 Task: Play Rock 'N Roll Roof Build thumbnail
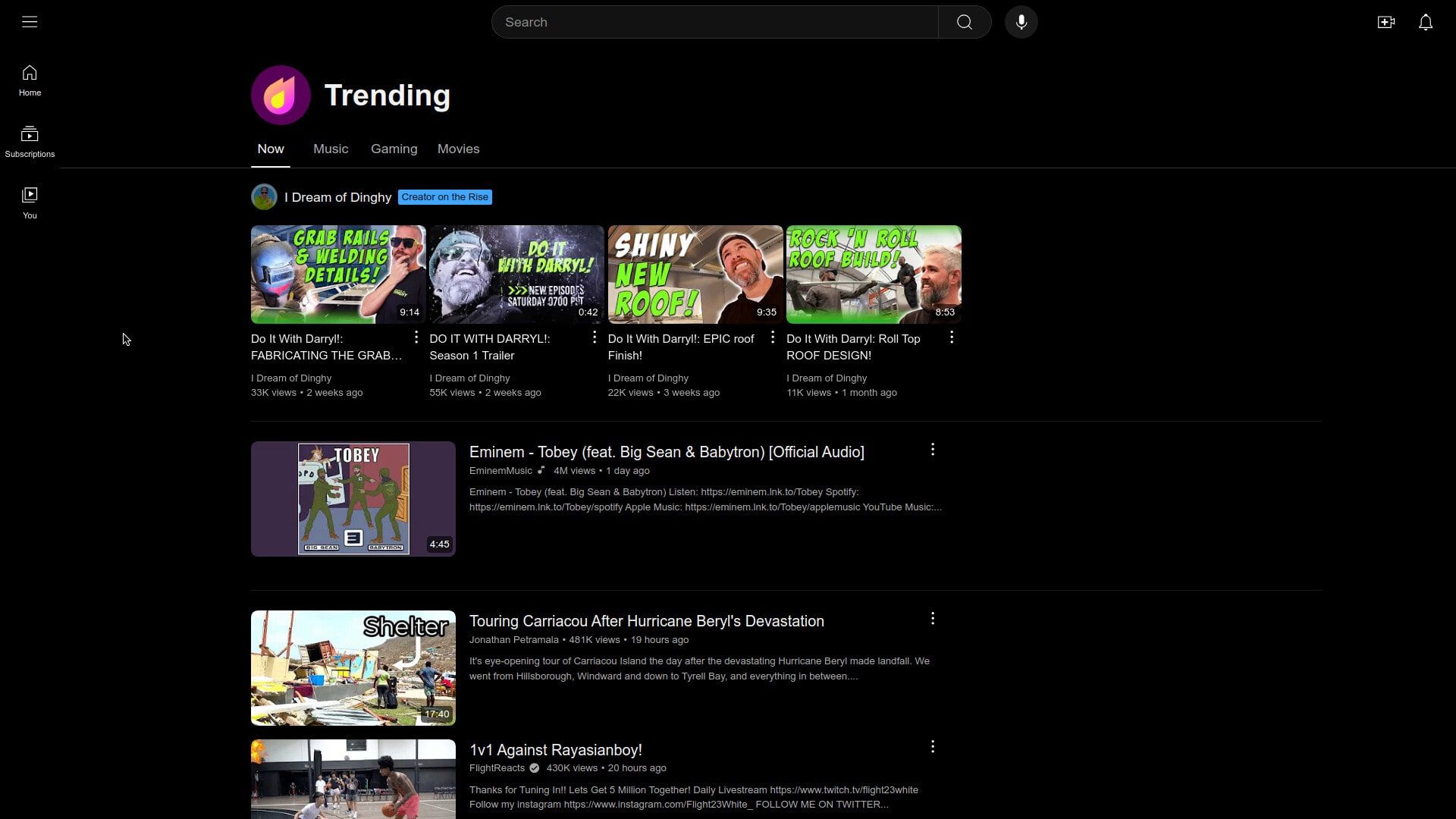pyautogui.click(x=874, y=275)
